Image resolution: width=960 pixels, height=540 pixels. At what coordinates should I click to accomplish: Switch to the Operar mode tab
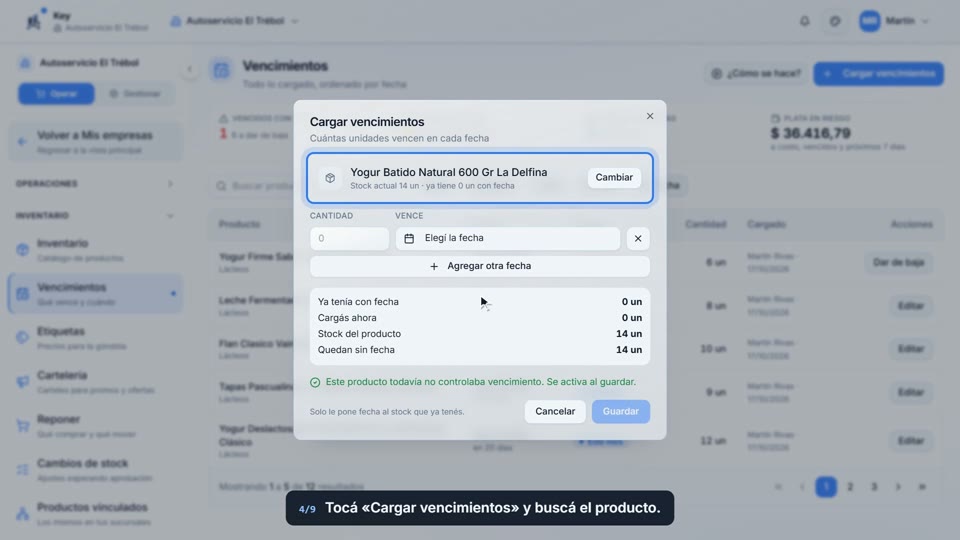pos(56,94)
